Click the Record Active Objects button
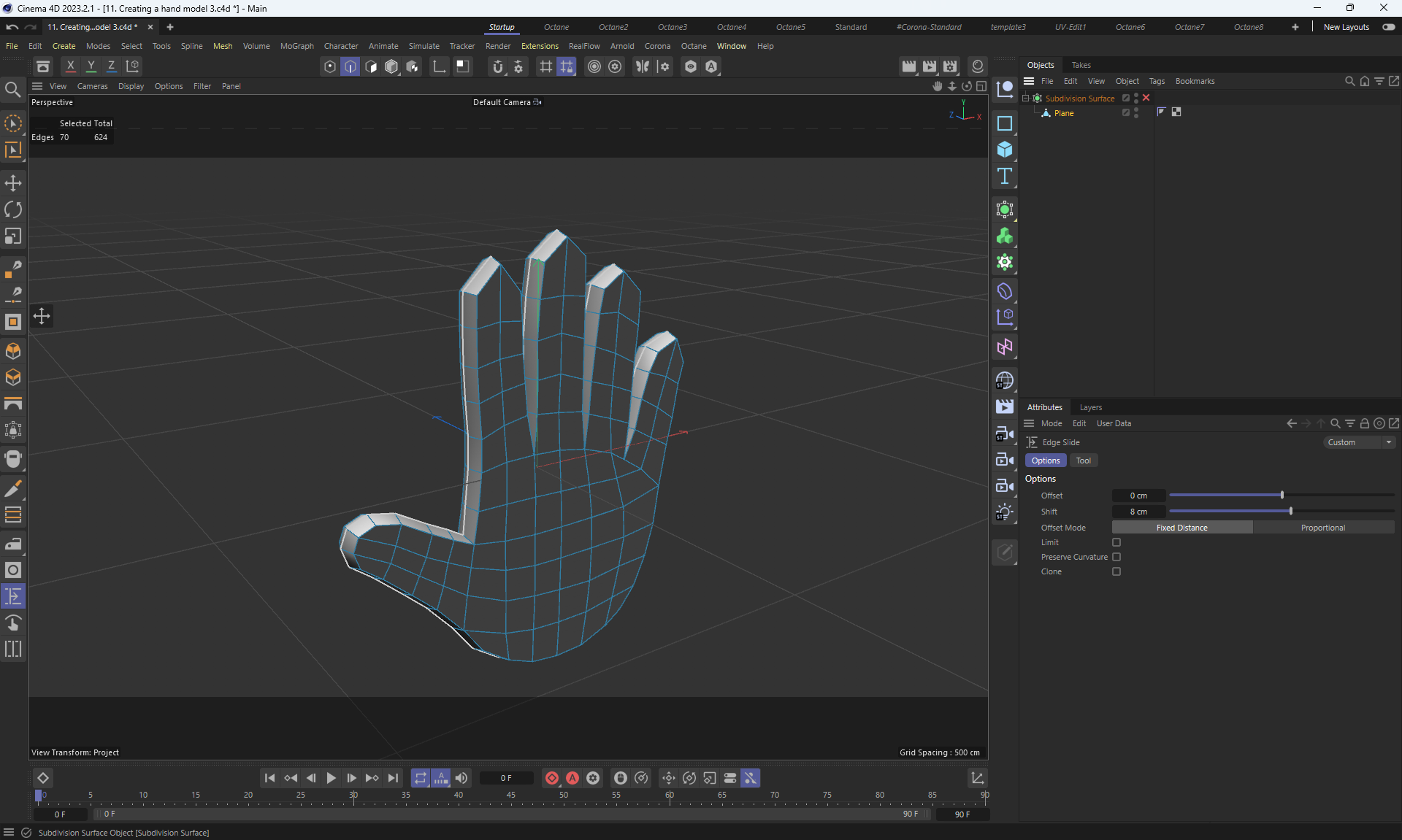This screenshot has height=840, width=1402. click(x=552, y=778)
